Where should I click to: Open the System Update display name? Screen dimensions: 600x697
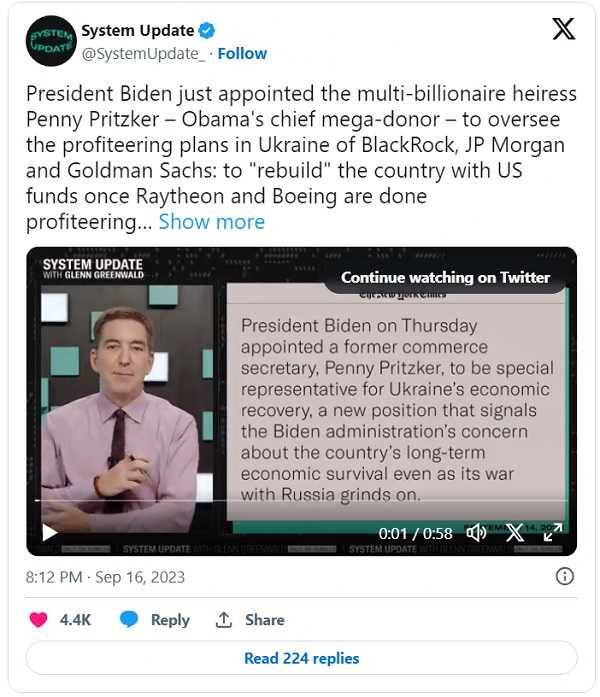coord(137,31)
